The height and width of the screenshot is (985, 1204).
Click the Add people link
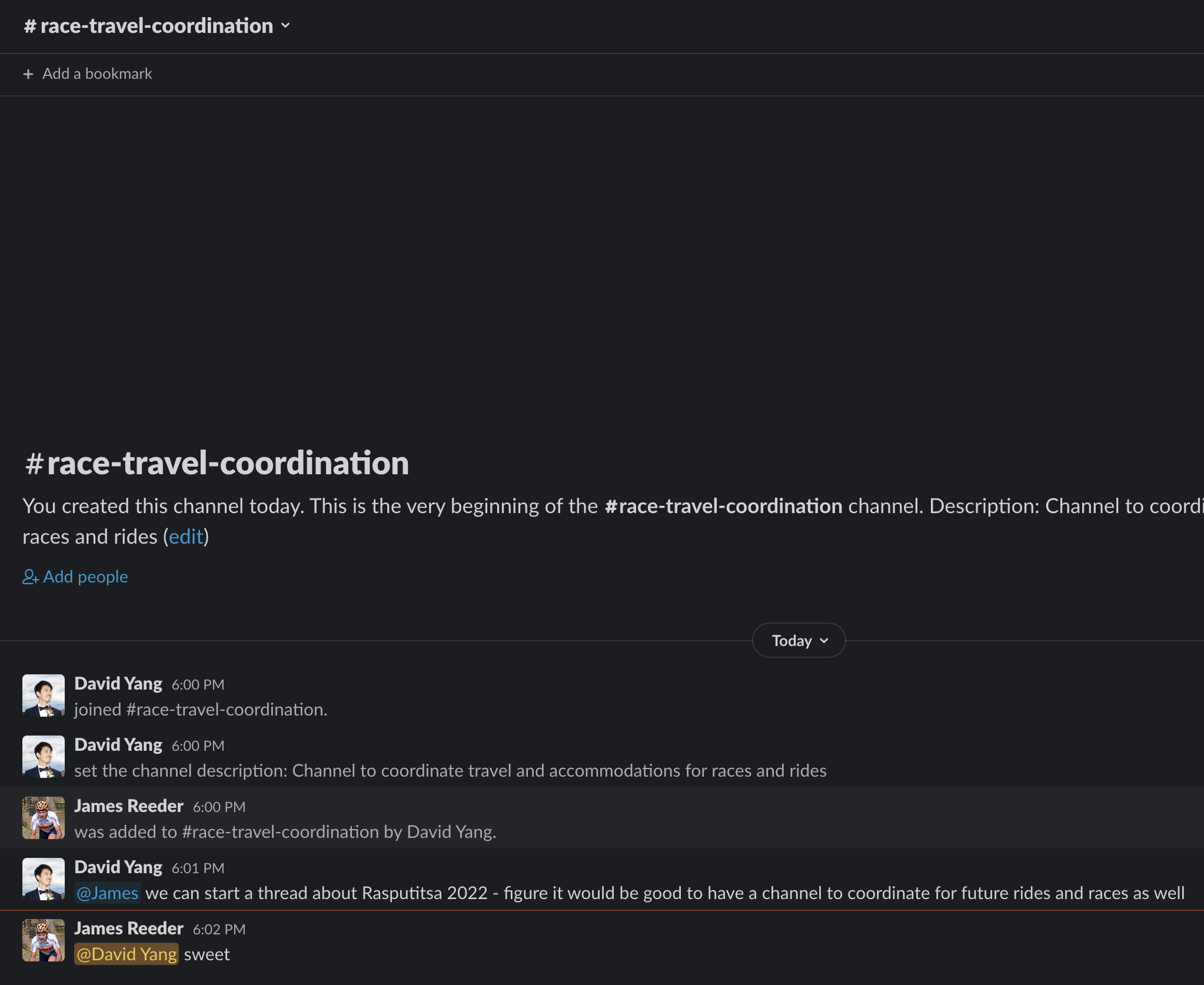(x=75, y=577)
